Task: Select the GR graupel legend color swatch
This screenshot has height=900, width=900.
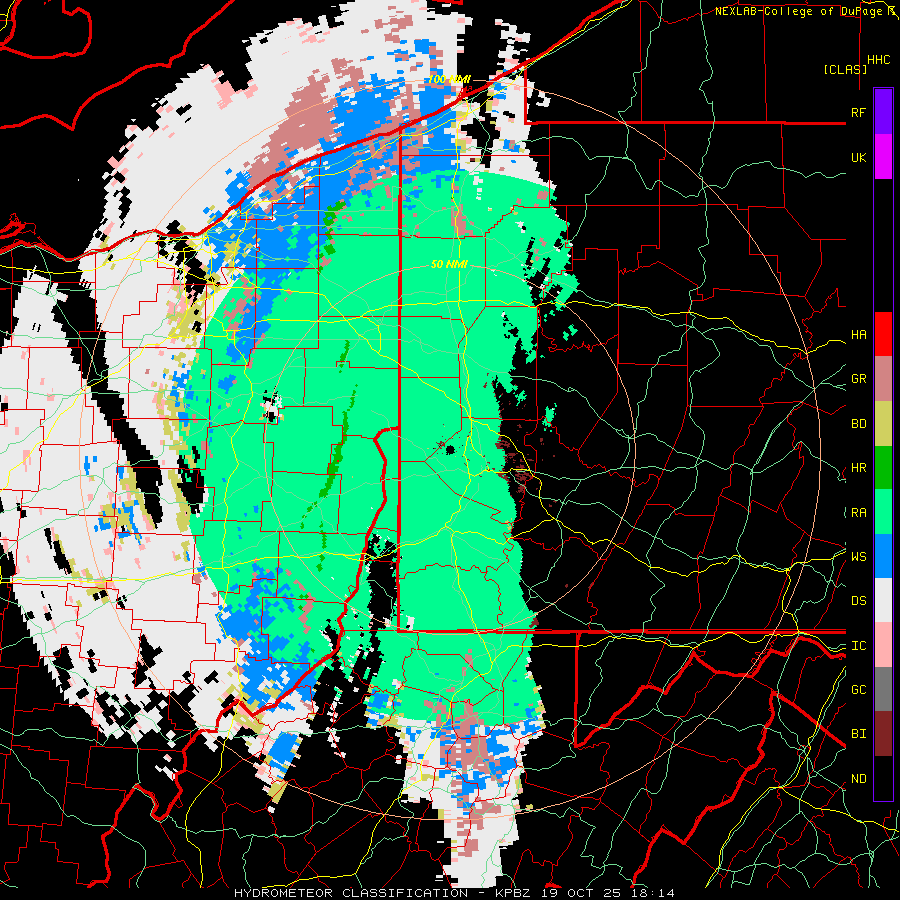Action: 883,379
